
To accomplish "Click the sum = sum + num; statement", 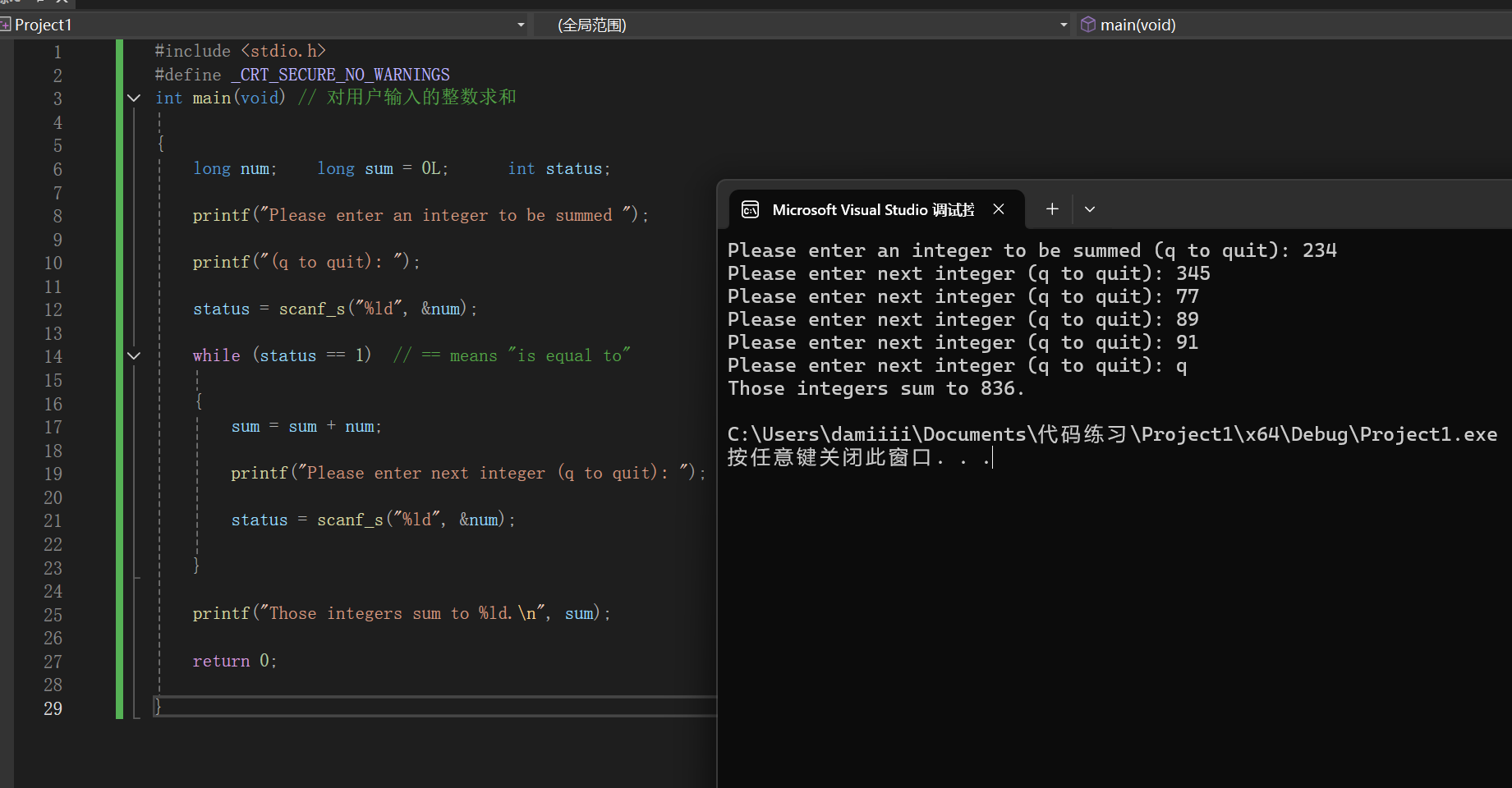I will coord(306,426).
